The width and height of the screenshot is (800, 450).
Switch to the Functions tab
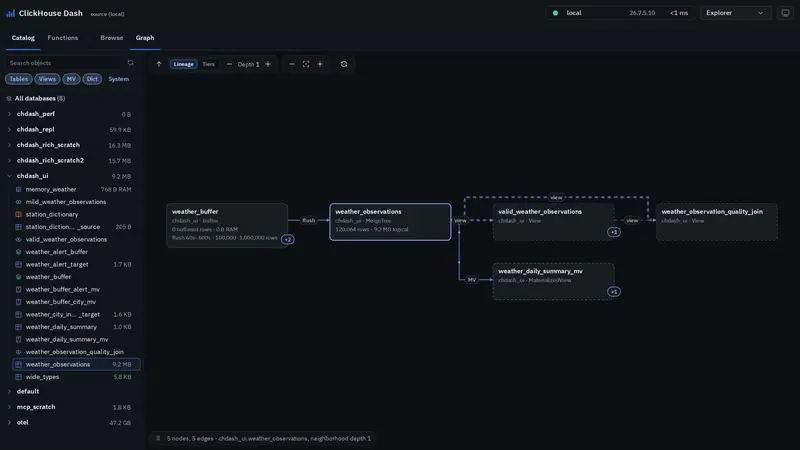[63, 38]
